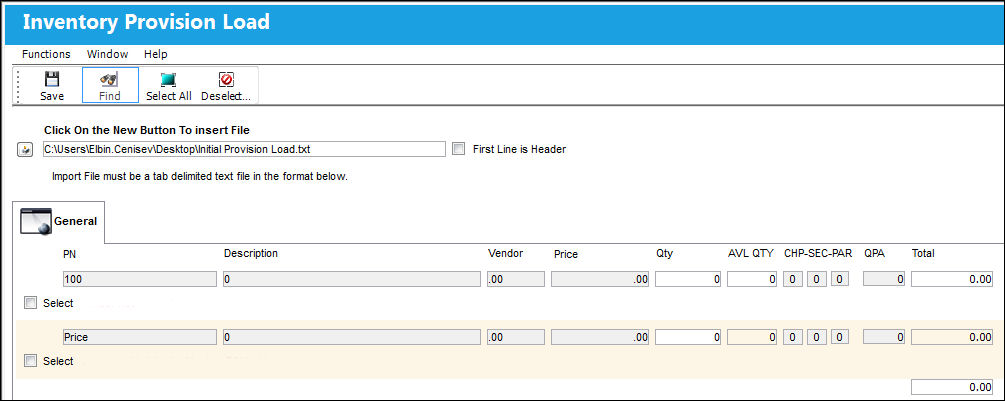Click the Inventory Provision Load title
Screen dimensions: 1005x401
(x=146, y=22)
